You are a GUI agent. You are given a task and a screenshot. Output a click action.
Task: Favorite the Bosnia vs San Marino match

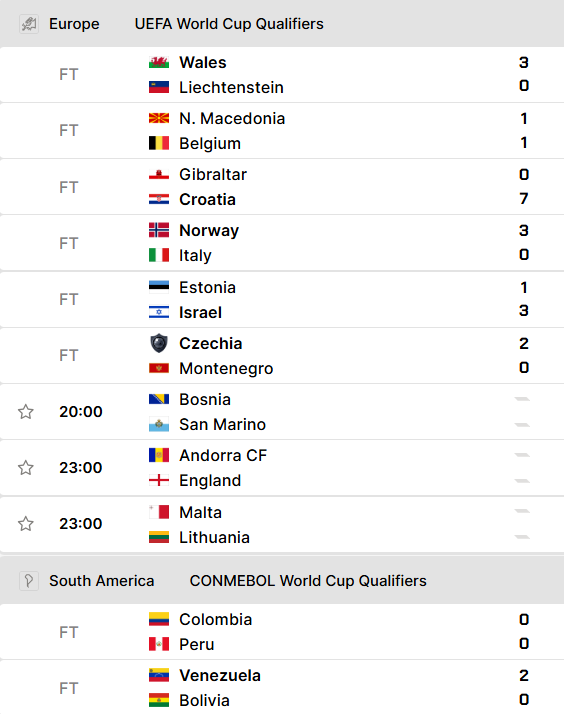point(25,412)
